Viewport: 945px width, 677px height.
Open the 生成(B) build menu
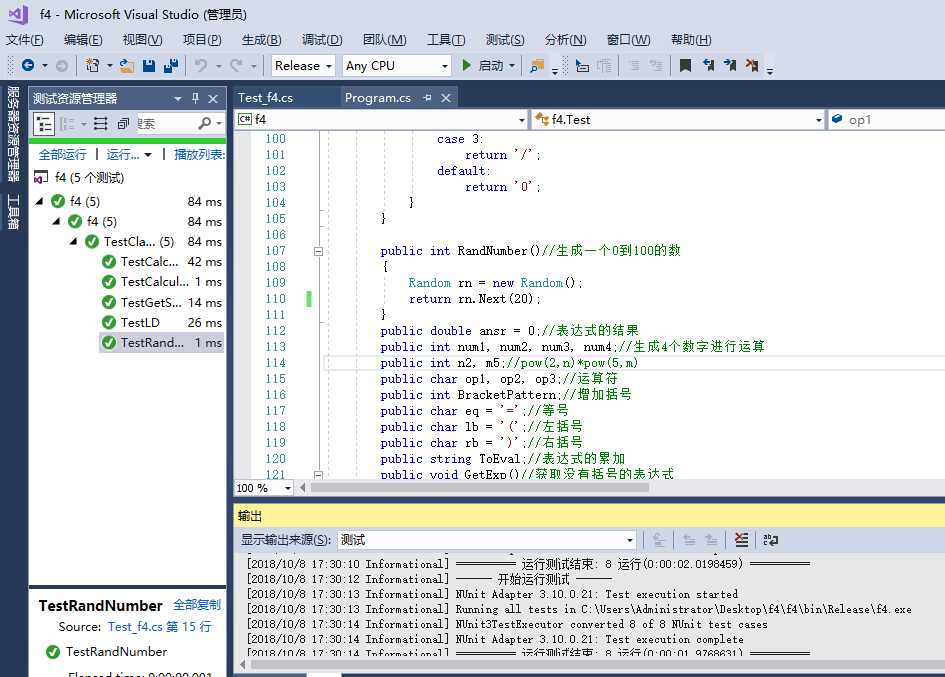(x=262, y=40)
